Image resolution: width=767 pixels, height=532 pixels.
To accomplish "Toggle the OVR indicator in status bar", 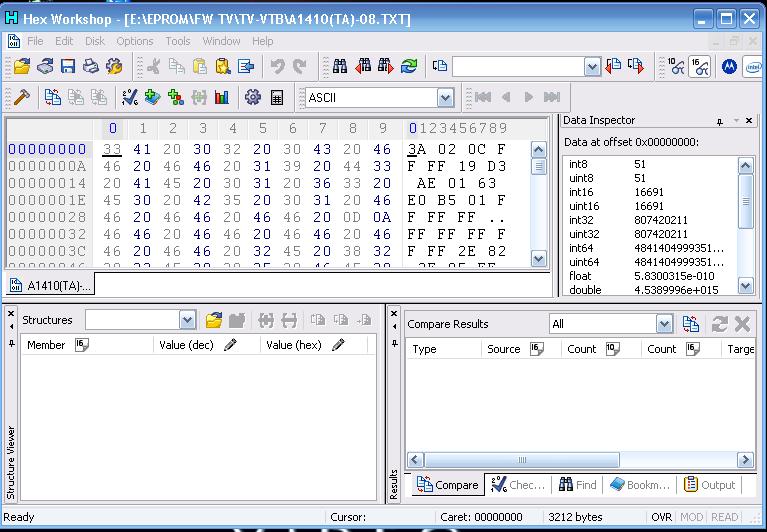I will coord(662,517).
